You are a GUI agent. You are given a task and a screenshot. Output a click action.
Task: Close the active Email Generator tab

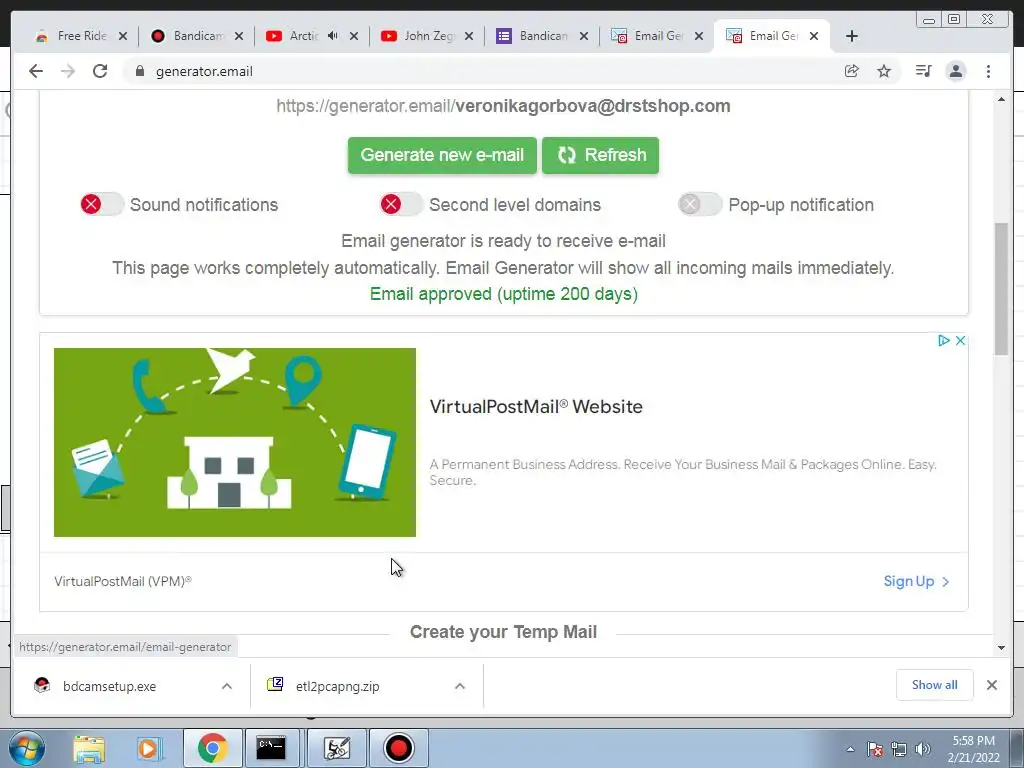(814, 36)
